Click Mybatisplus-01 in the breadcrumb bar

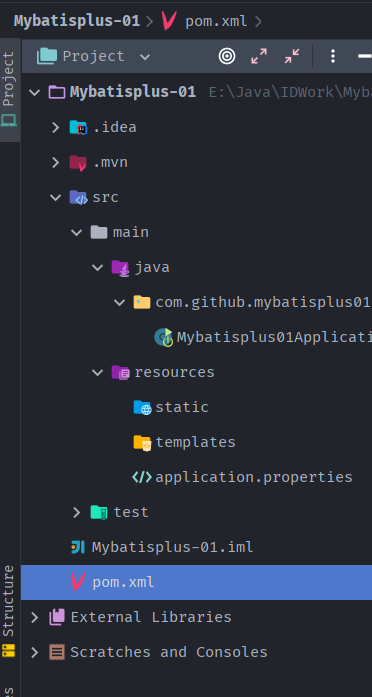click(76, 21)
